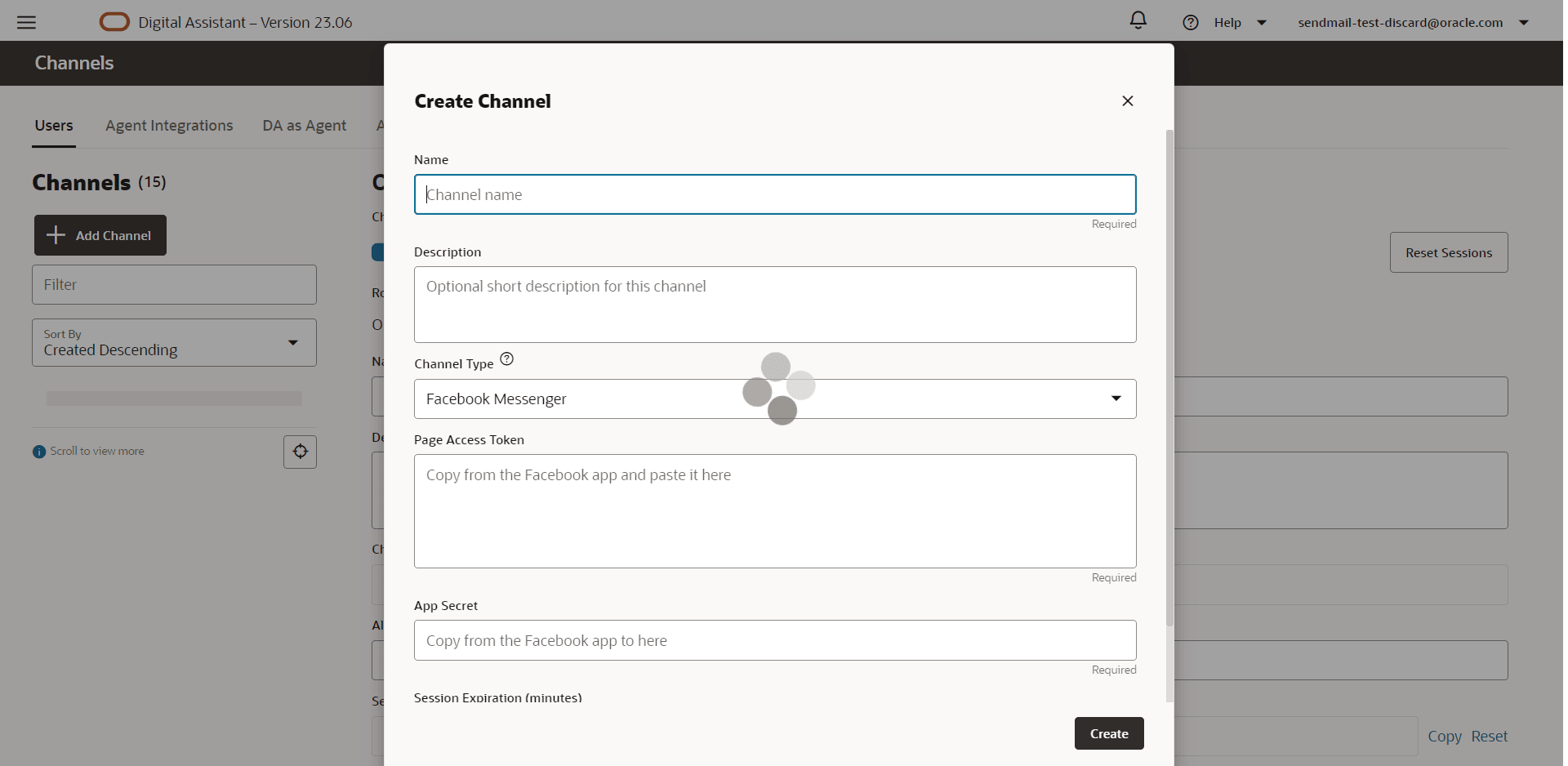
Task: Switch to the DA as Agent tab
Action: point(305,126)
